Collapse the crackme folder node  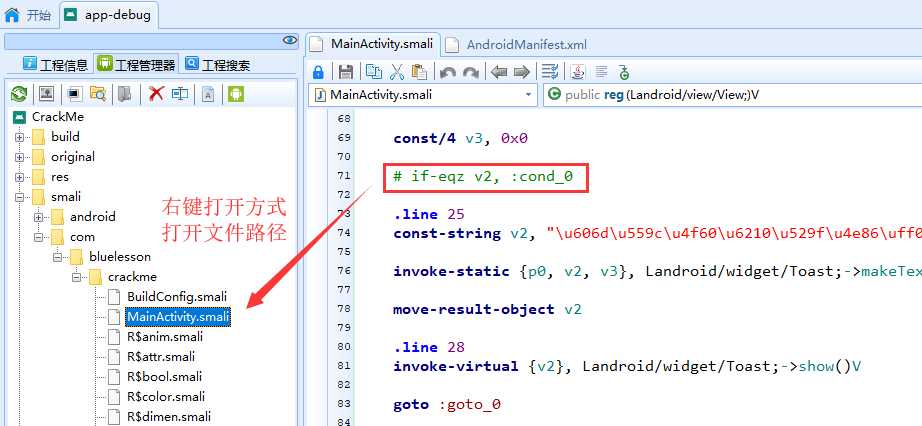tap(76, 278)
